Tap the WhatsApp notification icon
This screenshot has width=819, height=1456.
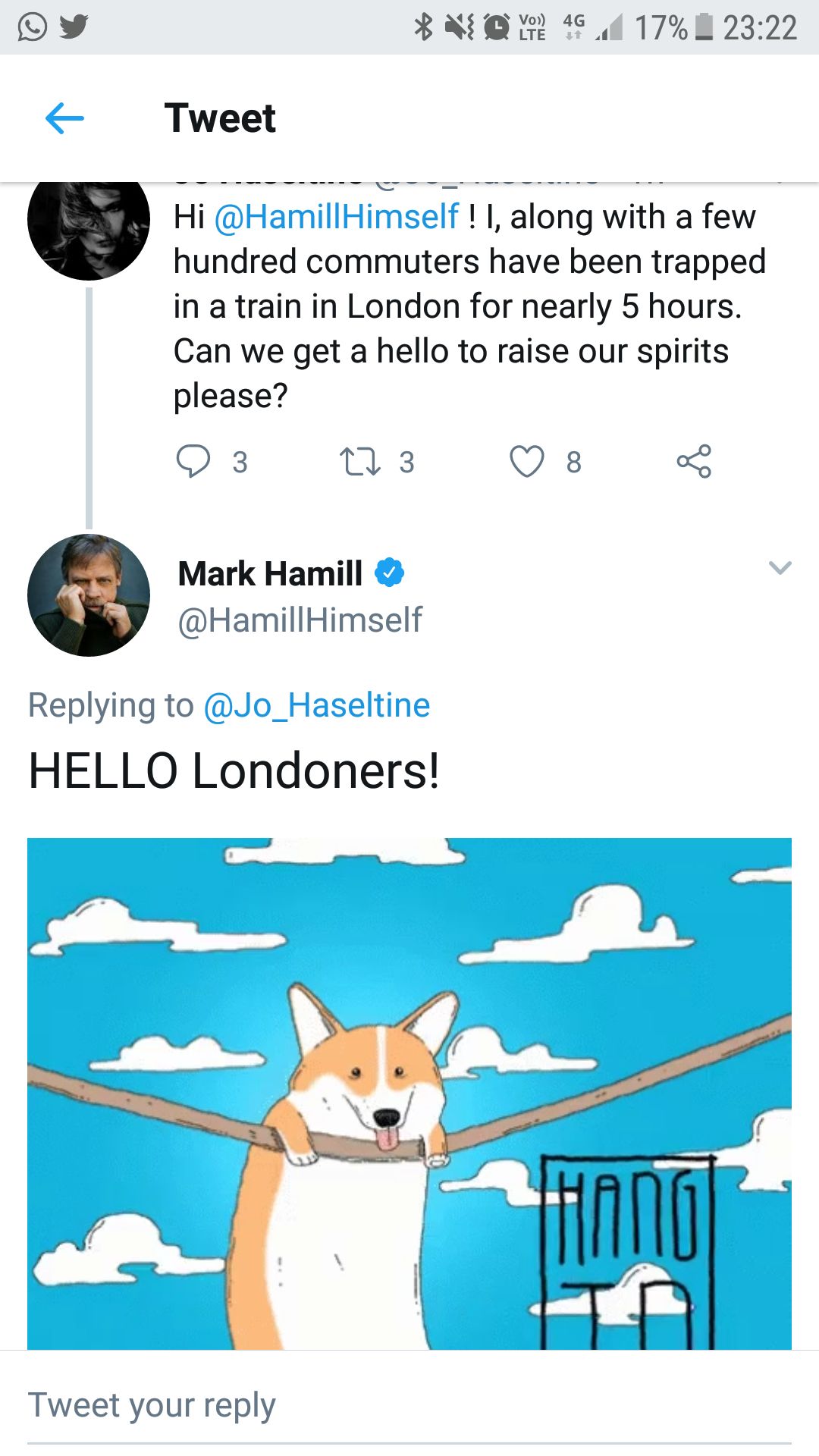[33, 27]
